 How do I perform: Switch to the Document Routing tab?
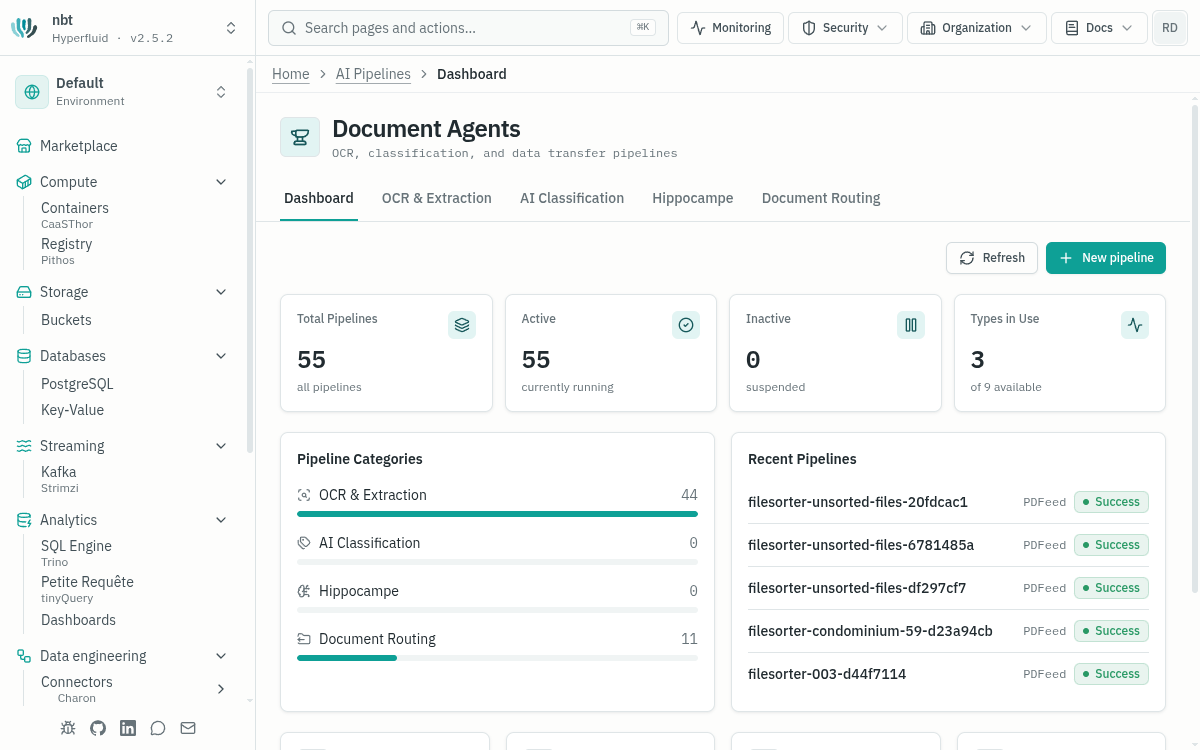(x=821, y=198)
